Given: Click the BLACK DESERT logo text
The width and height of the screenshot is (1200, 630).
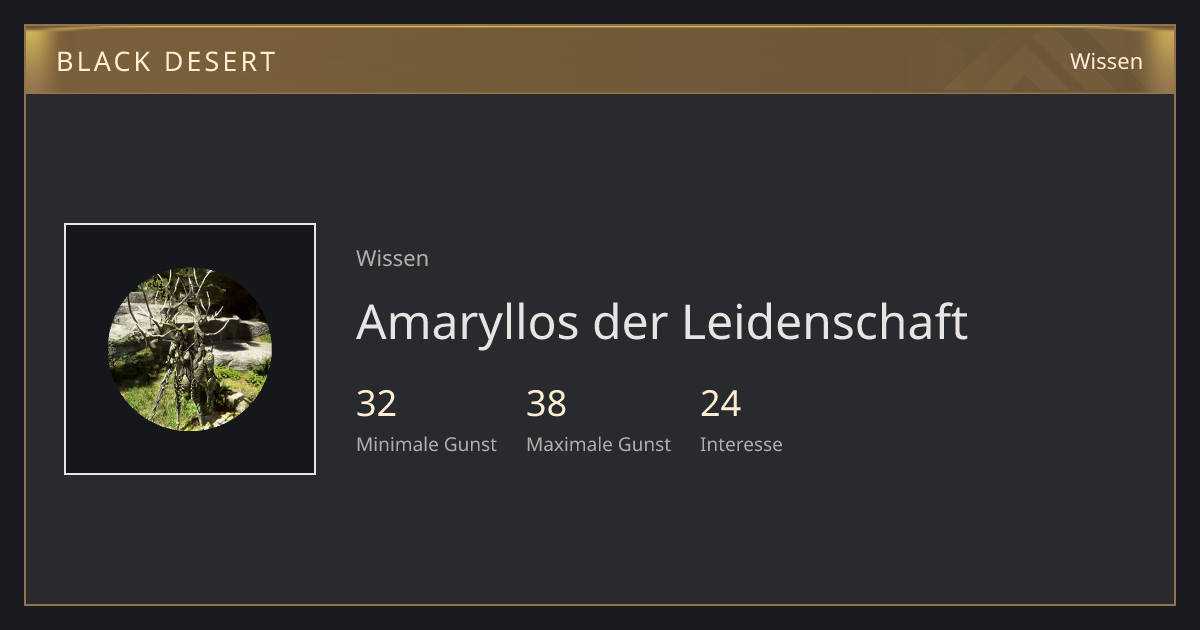Looking at the screenshot, I should pyautogui.click(x=166, y=61).
